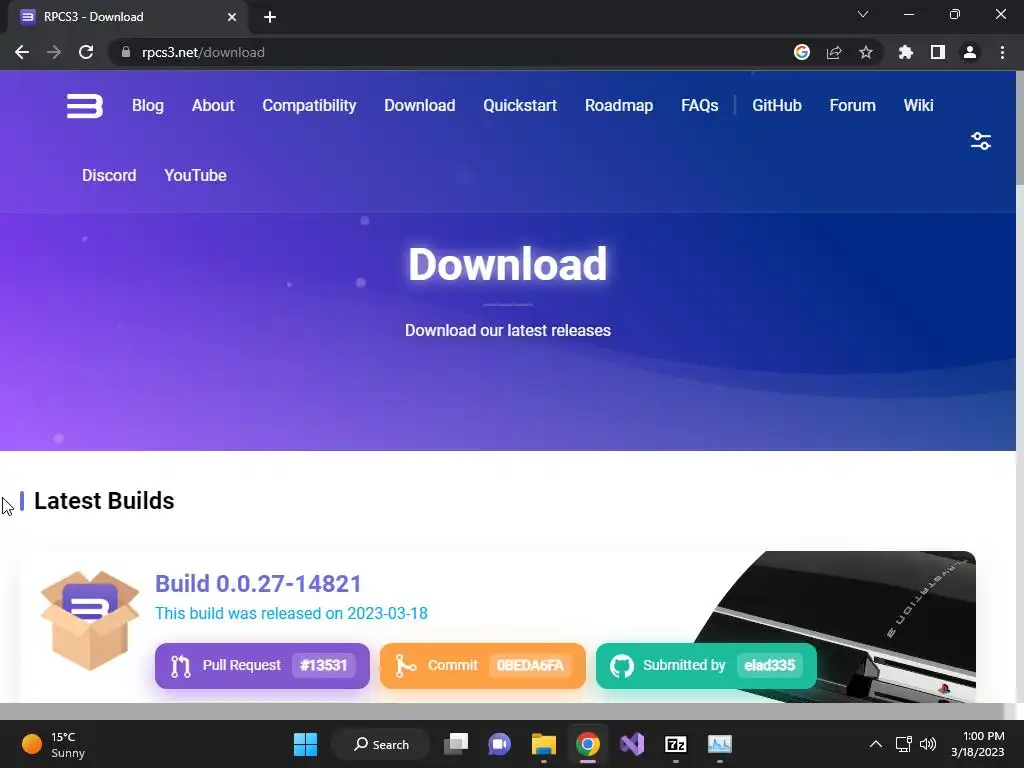Open Commit 0BEDA6FA button
Viewport: 1024px width, 768px height.
(x=483, y=665)
